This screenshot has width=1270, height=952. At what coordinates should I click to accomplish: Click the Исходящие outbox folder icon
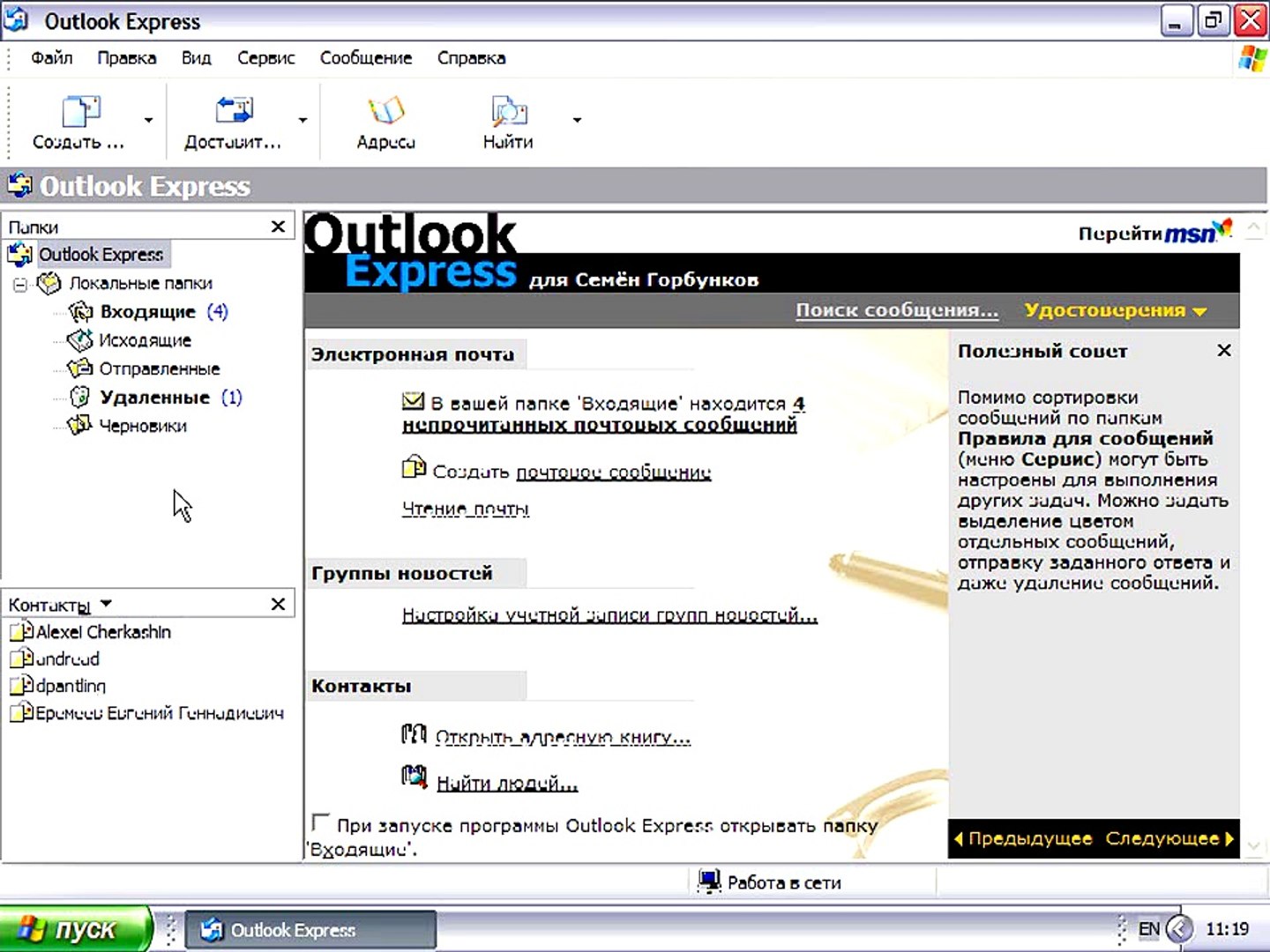point(80,339)
